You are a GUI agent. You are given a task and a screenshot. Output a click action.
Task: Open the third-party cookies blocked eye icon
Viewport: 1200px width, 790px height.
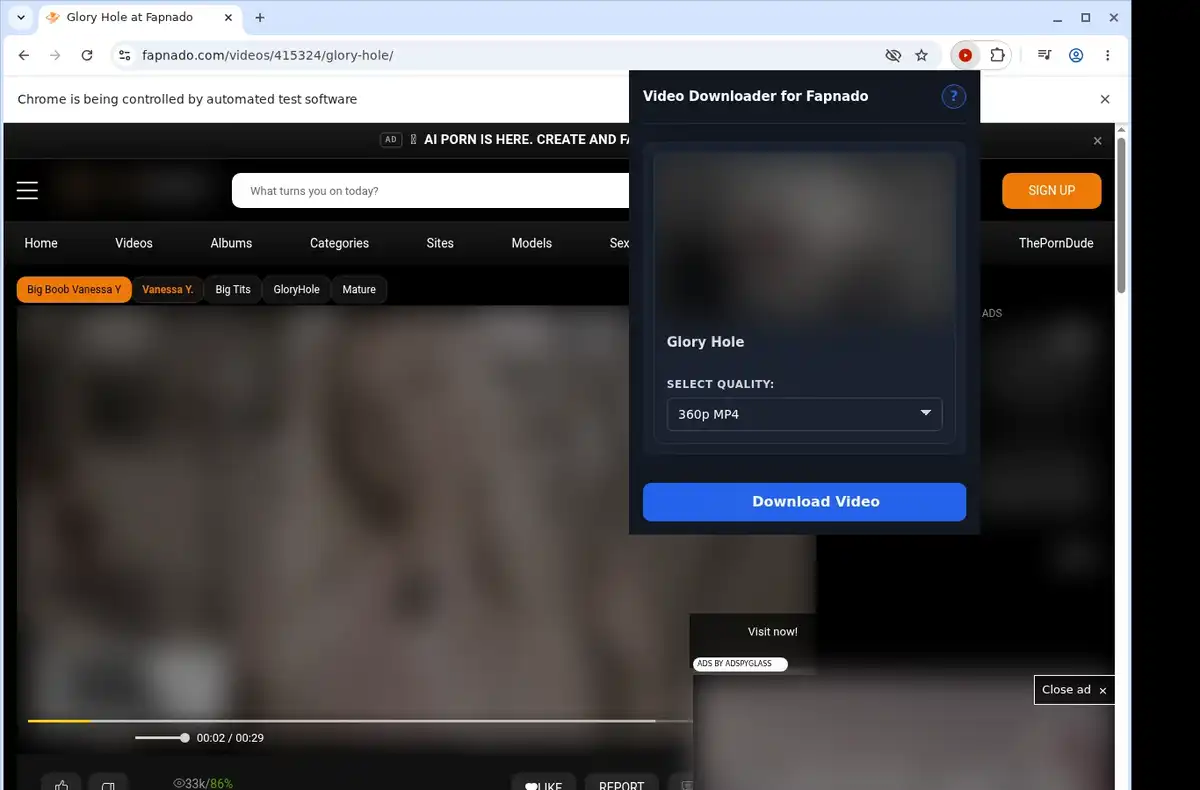893,56
